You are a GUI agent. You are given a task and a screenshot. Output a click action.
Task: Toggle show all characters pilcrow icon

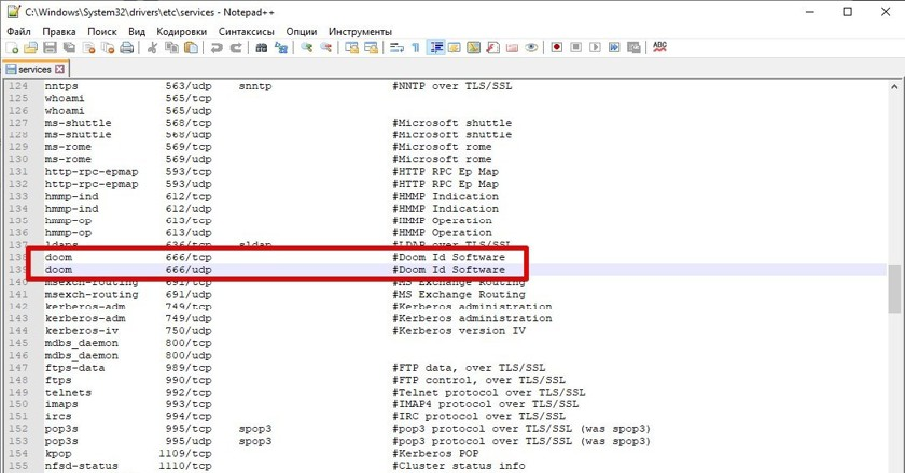416,48
